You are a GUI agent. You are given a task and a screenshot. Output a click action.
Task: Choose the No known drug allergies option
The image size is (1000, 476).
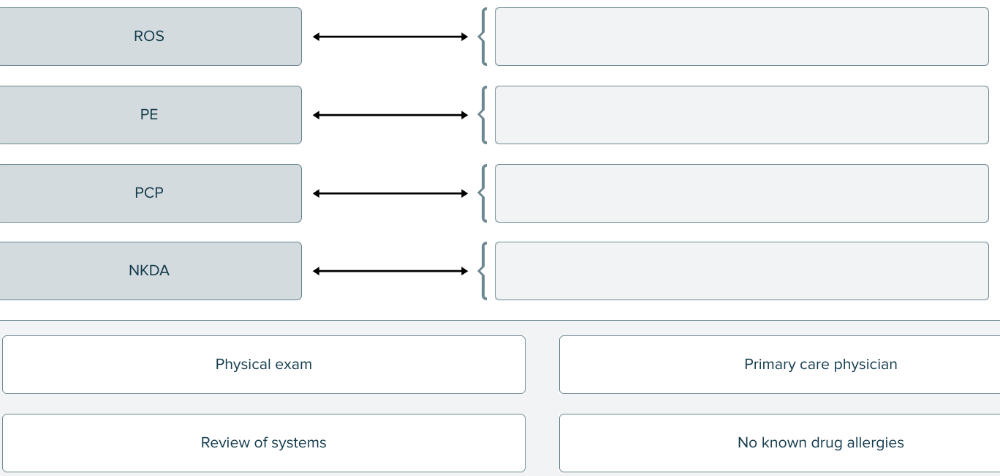point(779,443)
